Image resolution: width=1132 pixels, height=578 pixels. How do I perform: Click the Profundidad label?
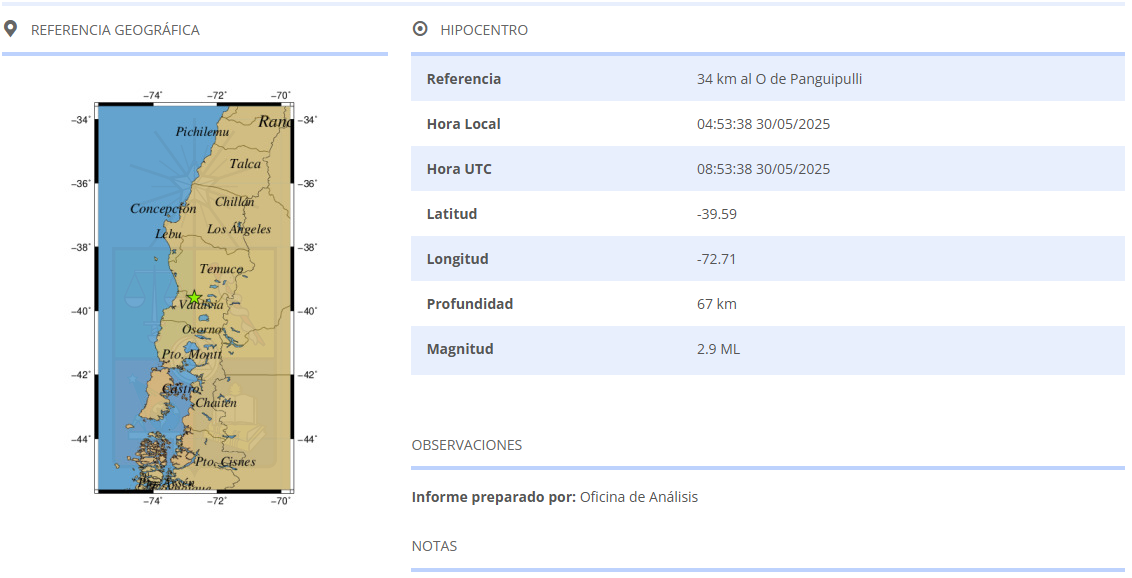(469, 304)
